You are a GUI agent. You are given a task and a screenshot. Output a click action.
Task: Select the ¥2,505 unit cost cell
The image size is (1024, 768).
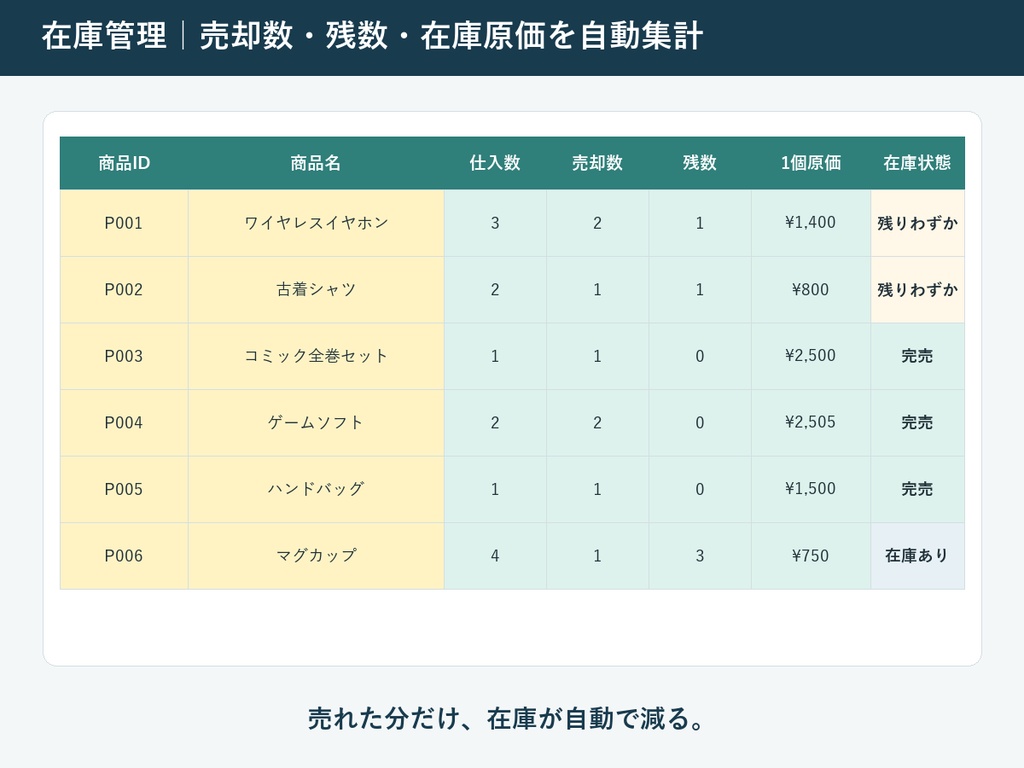pyautogui.click(x=810, y=423)
